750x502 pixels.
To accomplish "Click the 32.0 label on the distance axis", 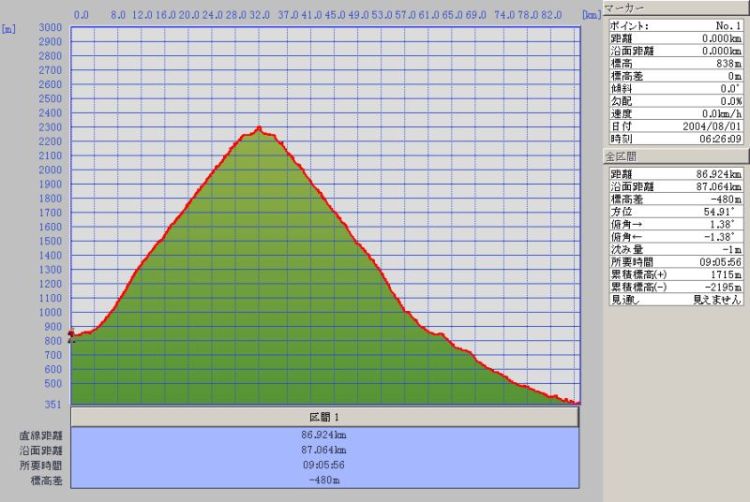I will (x=260, y=16).
